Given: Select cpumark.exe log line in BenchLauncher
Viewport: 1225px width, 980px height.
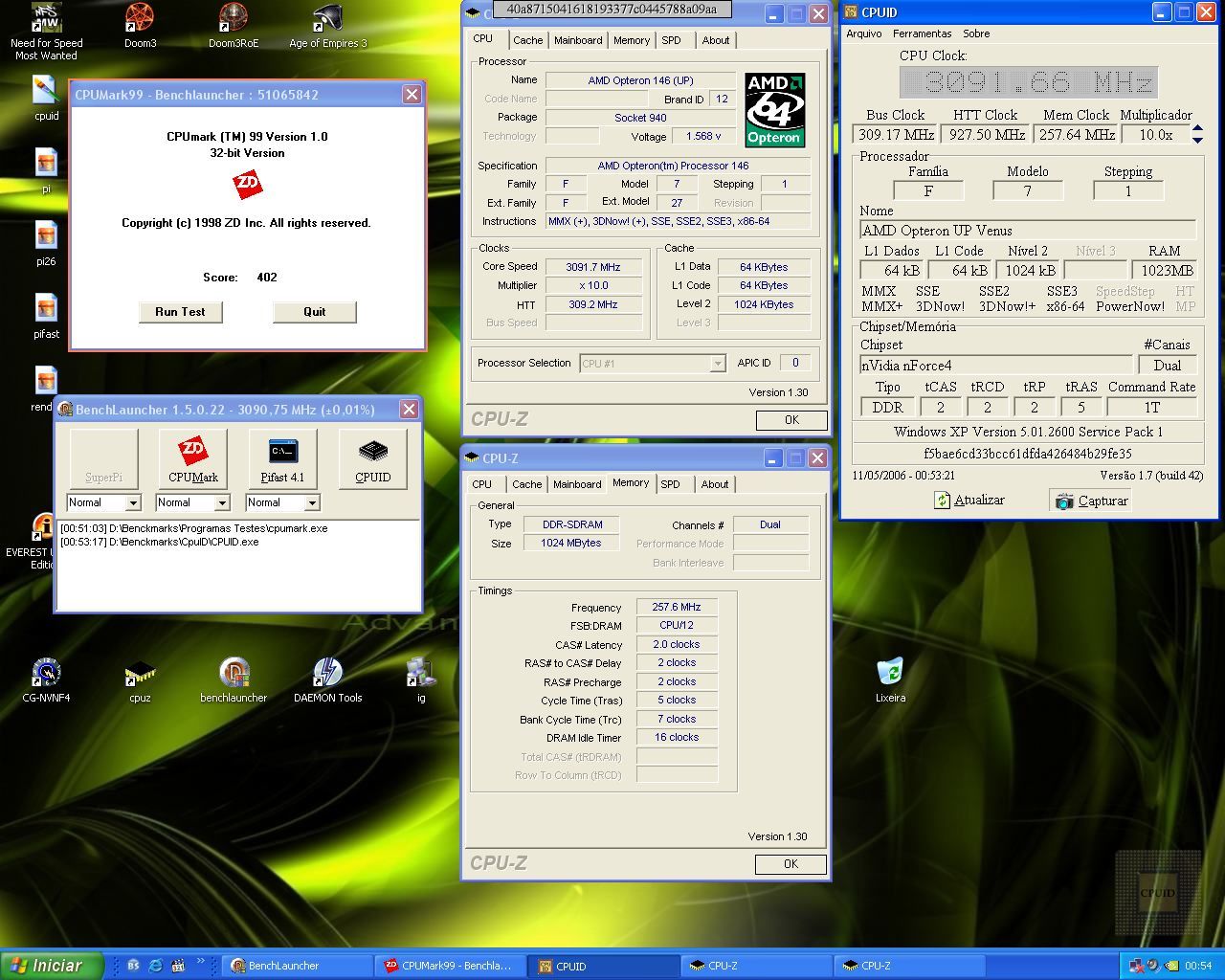Looking at the screenshot, I should click(193, 528).
